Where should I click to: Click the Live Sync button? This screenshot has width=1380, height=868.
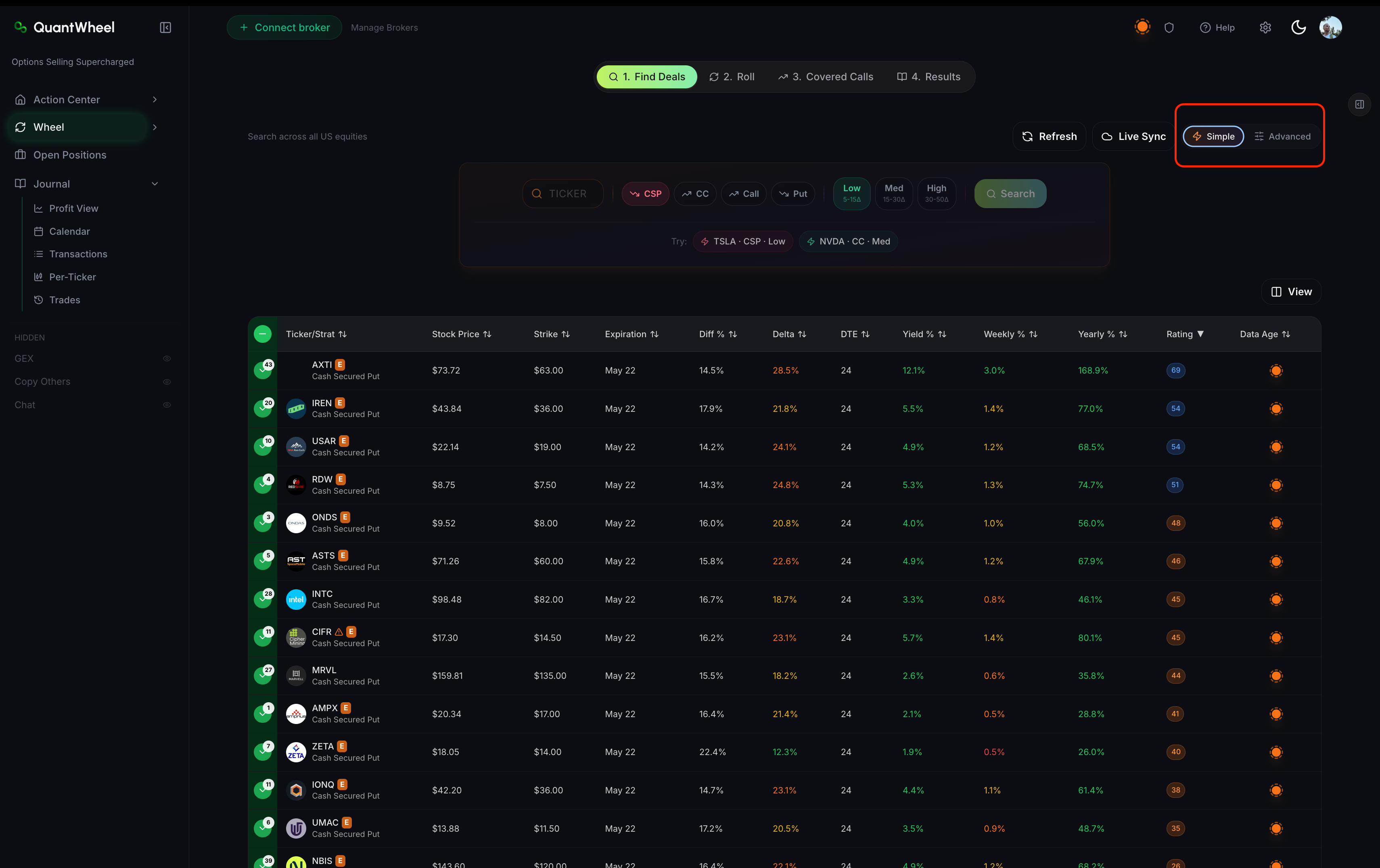(1133, 136)
